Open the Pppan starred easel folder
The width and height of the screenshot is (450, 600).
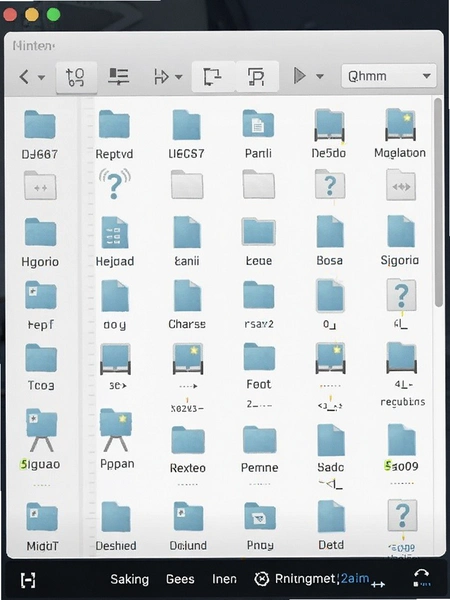pyautogui.click(x=116, y=430)
